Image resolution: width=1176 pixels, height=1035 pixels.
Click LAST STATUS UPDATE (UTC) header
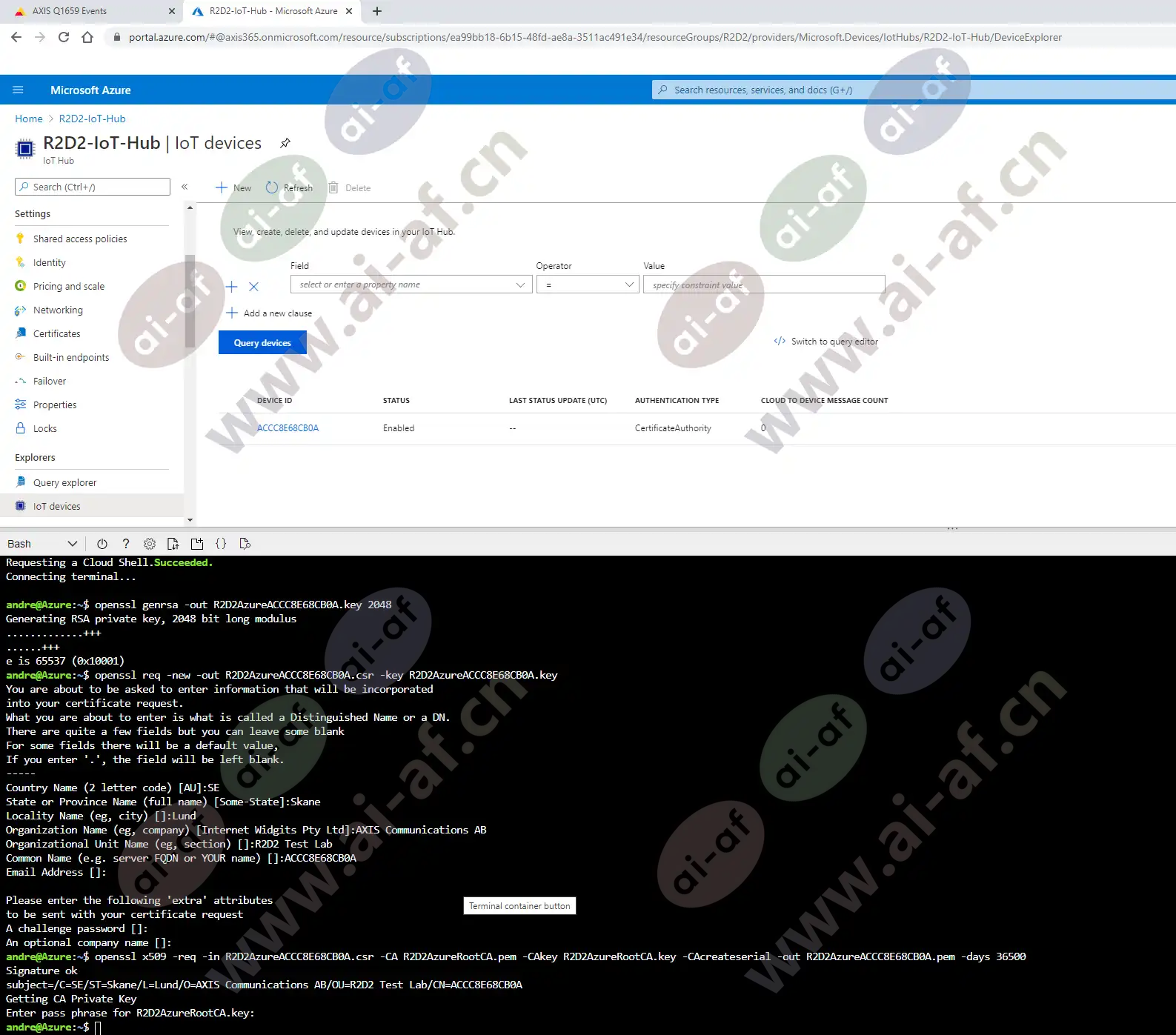click(558, 401)
